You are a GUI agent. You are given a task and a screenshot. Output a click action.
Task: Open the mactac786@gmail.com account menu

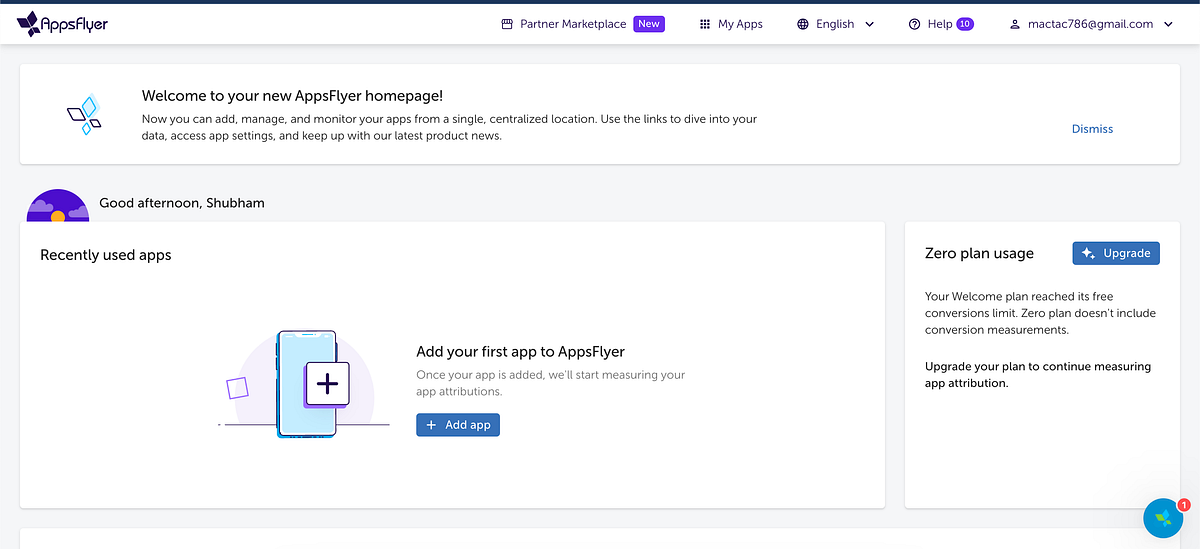(1090, 24)
